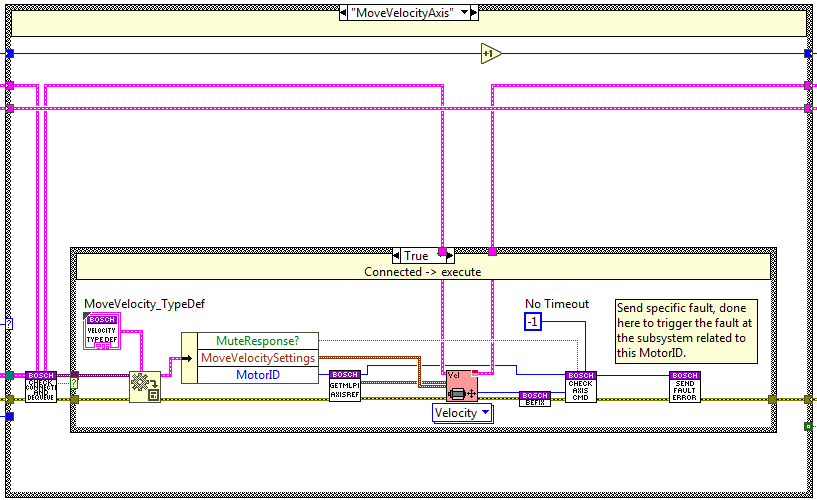The width and height of the screenshot is (817, 500).
Task: Open the MoveVelocityAxis case selector dropdown
Action: 464,12
